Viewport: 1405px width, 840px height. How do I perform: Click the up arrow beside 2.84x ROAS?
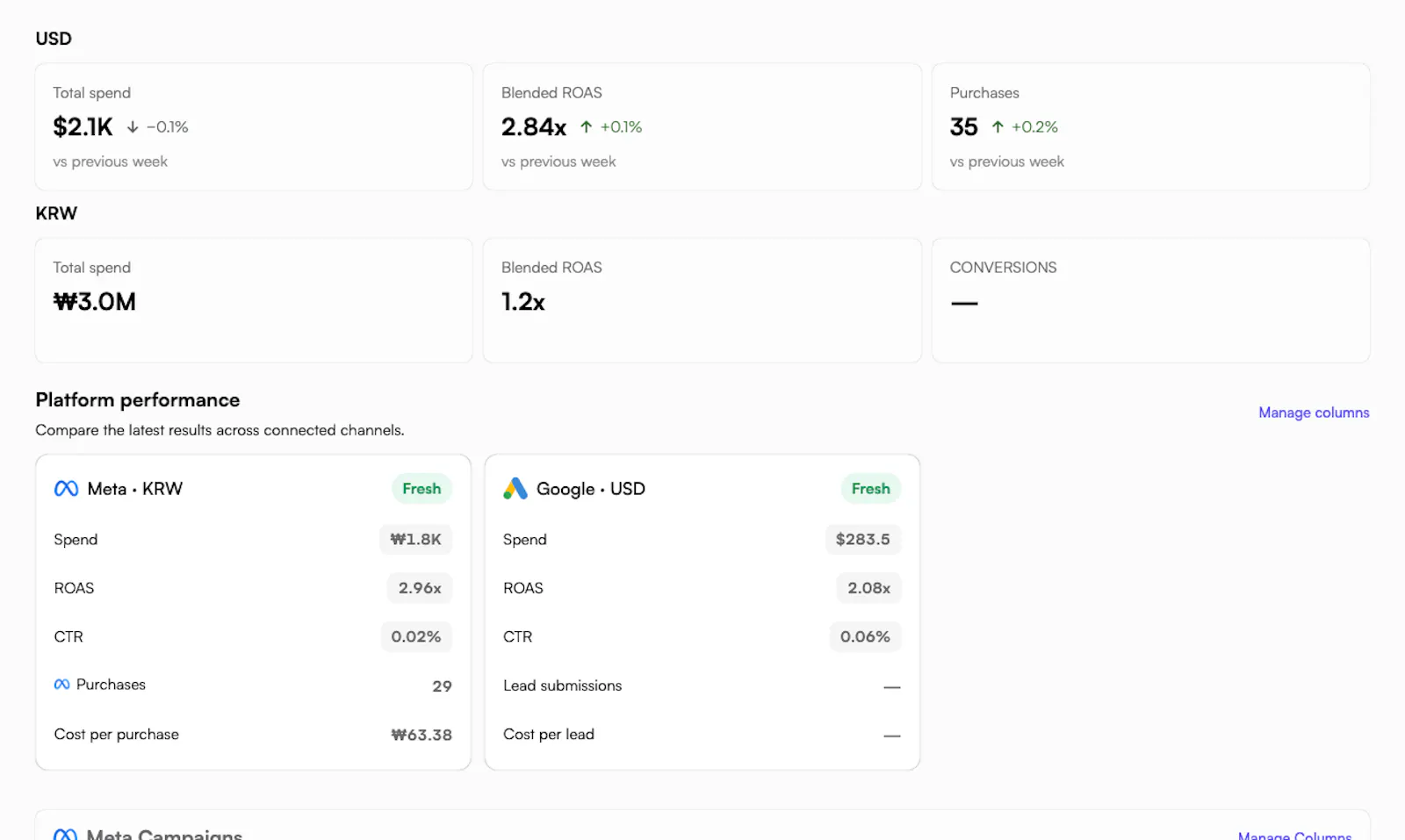[x=586, y=127]
